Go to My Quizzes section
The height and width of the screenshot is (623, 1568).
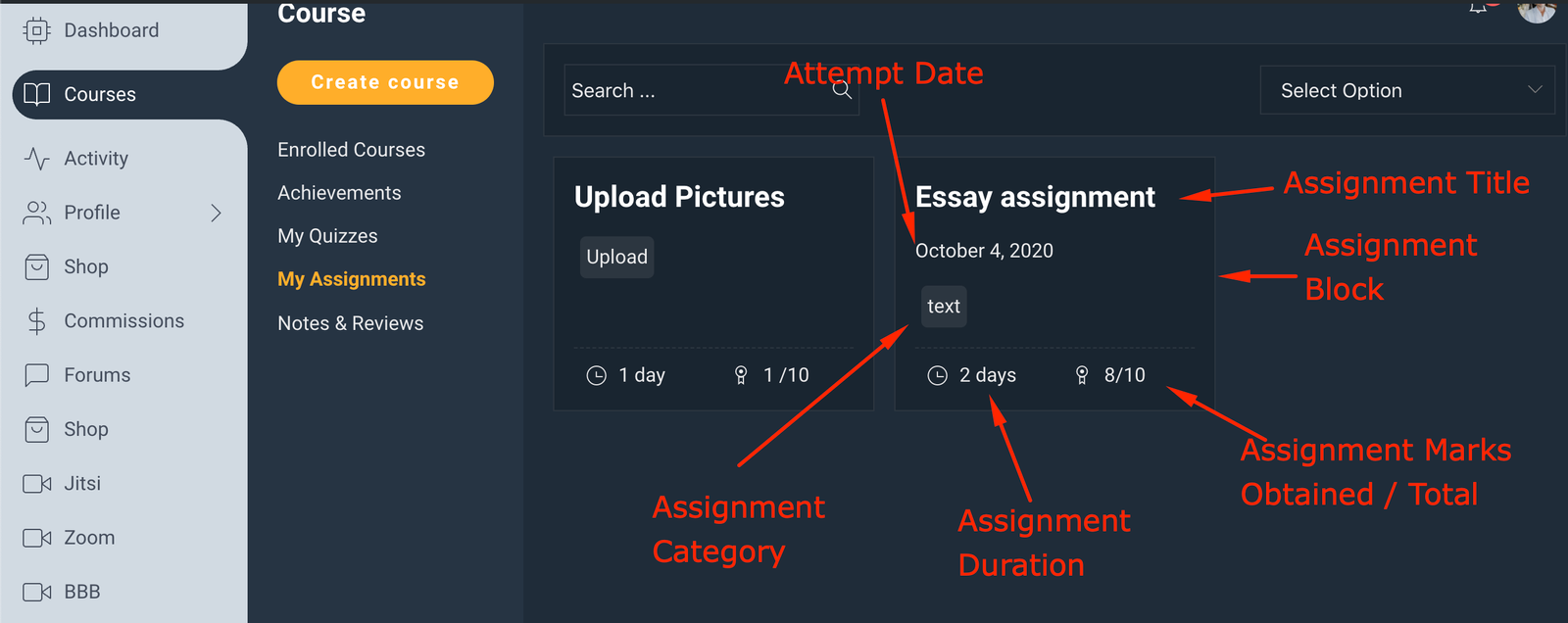[327, 236]
